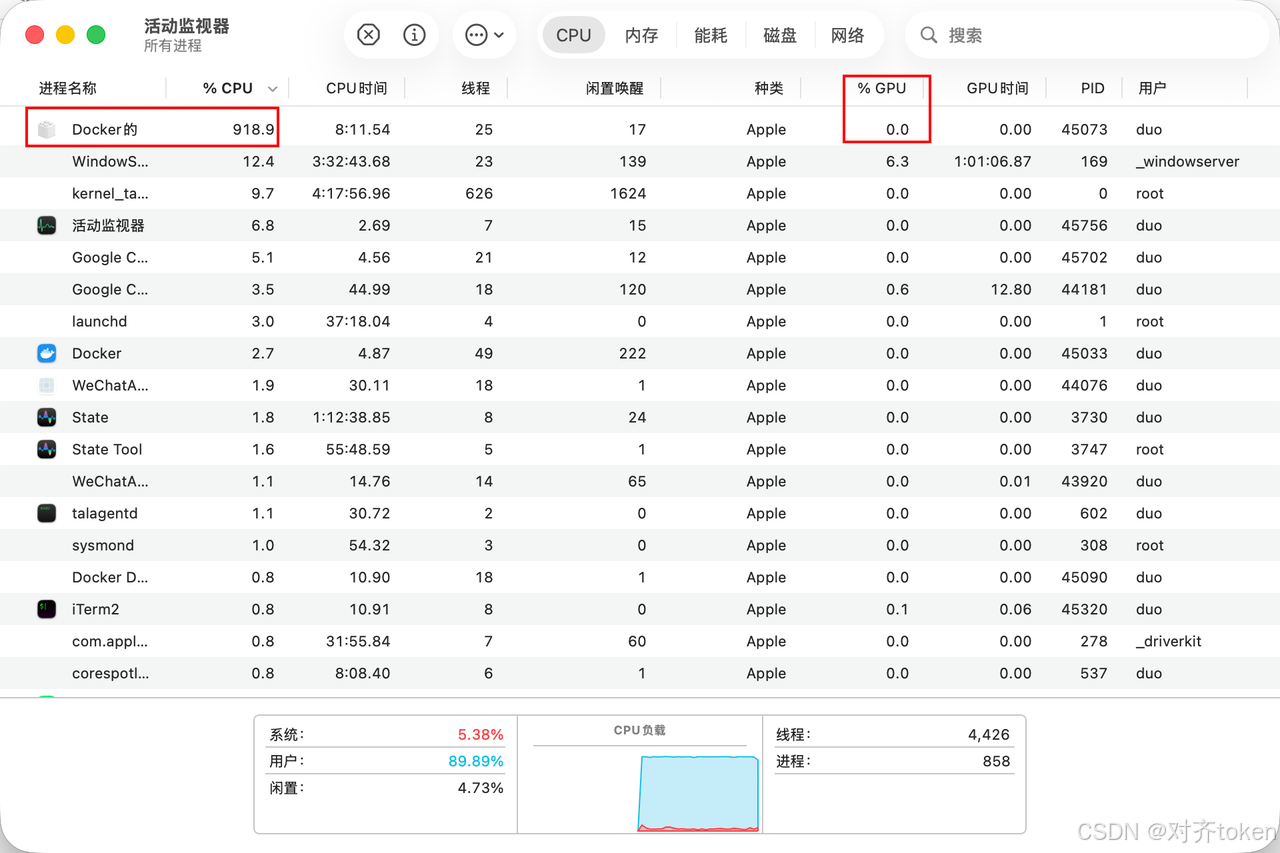Click the stop process X icon
This screenshot has width=1280, height=853.
click(369, 35)
